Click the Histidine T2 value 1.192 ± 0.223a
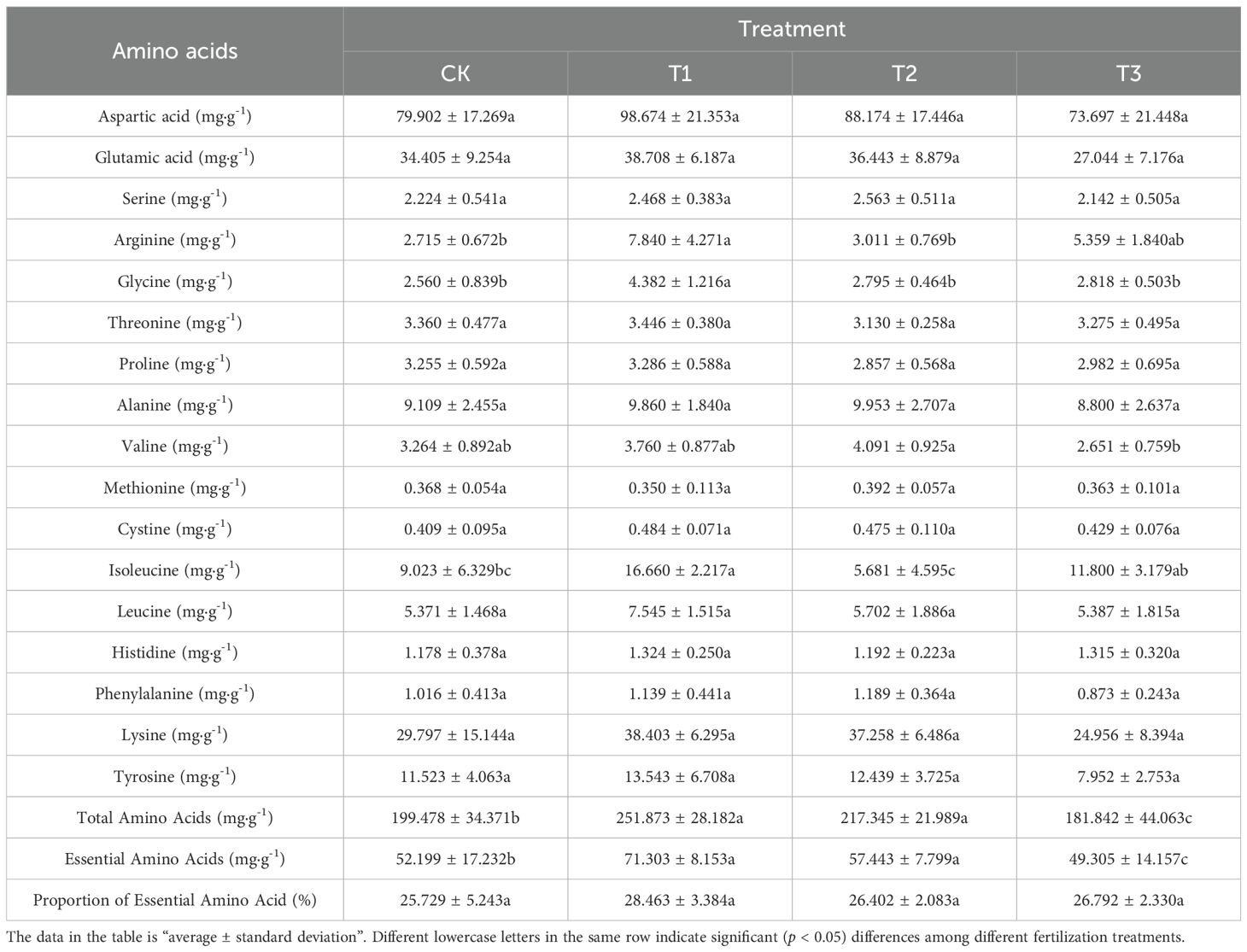1247x952 pixels. click(x=905, y=652)
